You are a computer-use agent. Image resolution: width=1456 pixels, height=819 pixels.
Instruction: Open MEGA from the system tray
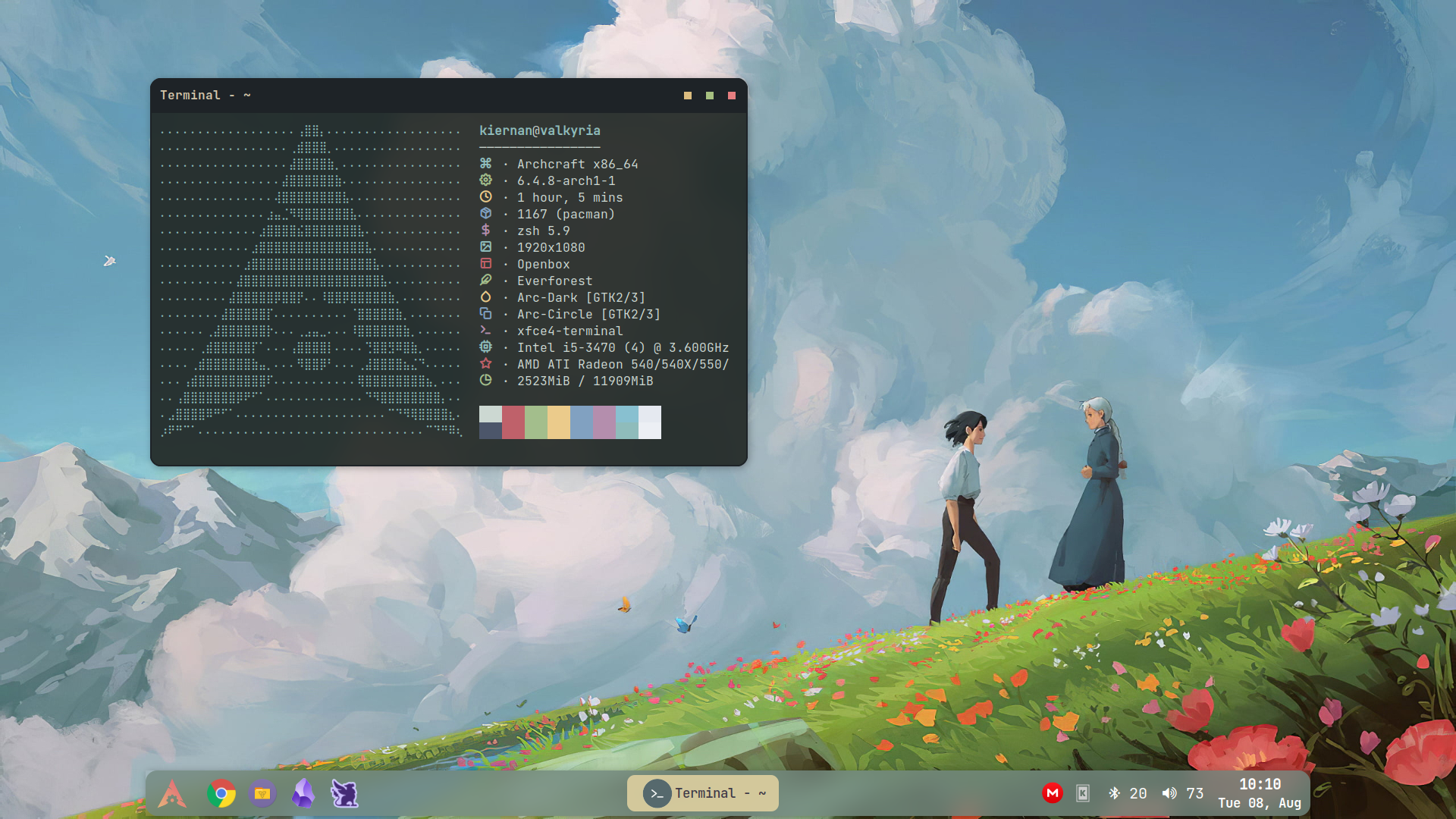(1053, 793)
